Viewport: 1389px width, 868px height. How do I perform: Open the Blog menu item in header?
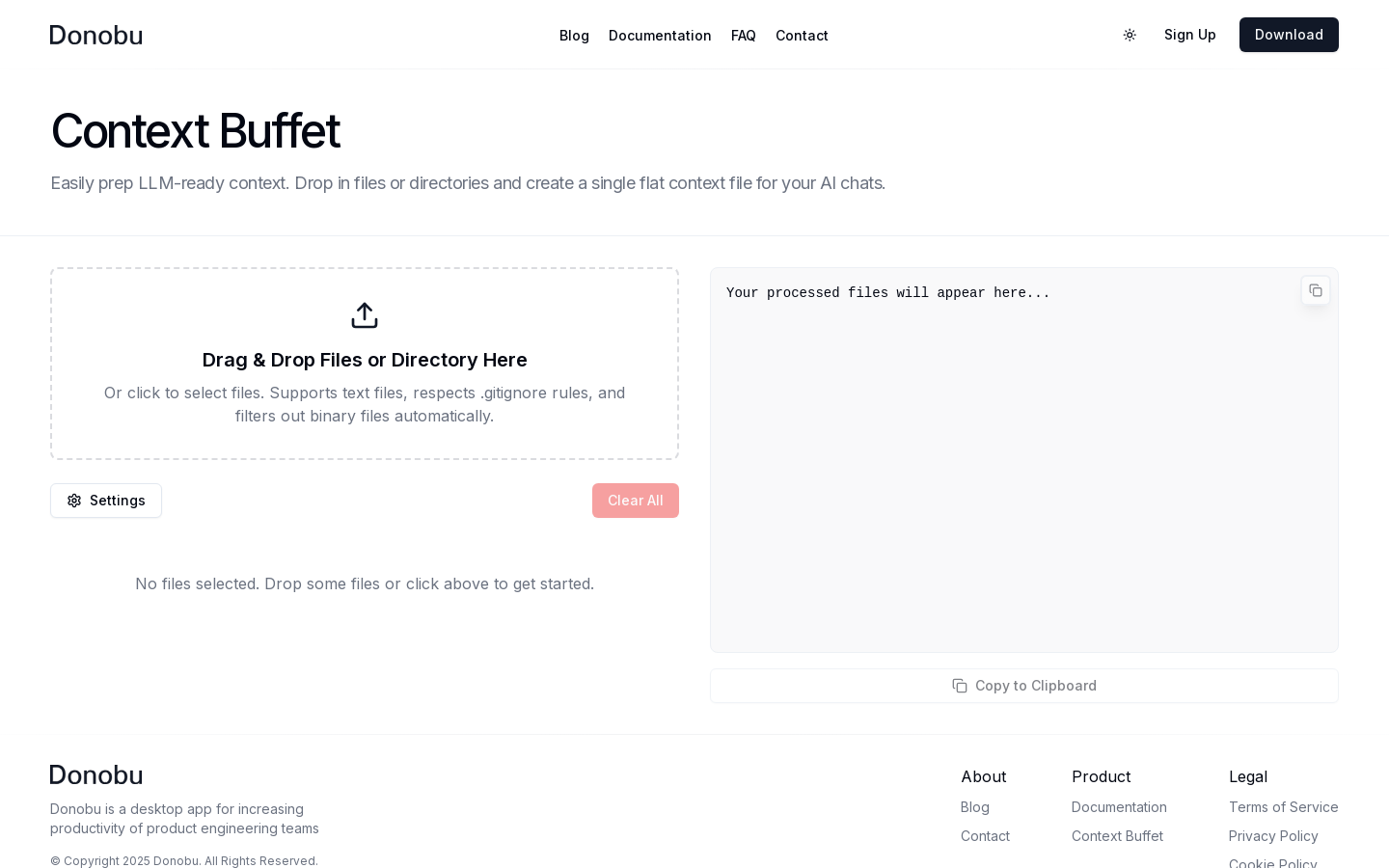pos(574,36)
